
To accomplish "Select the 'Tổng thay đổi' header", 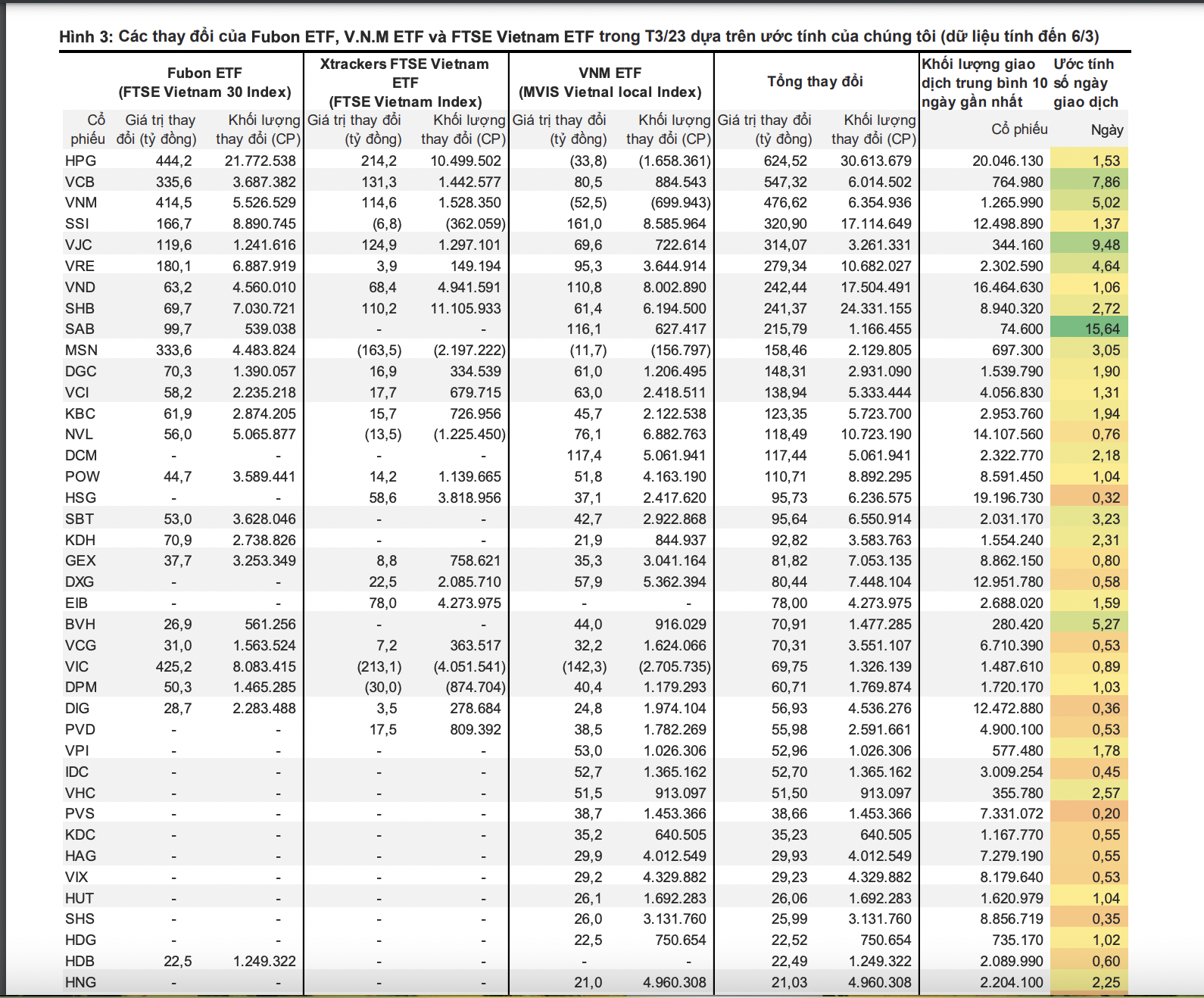I will pyautogui.click(x=816, y=81).
